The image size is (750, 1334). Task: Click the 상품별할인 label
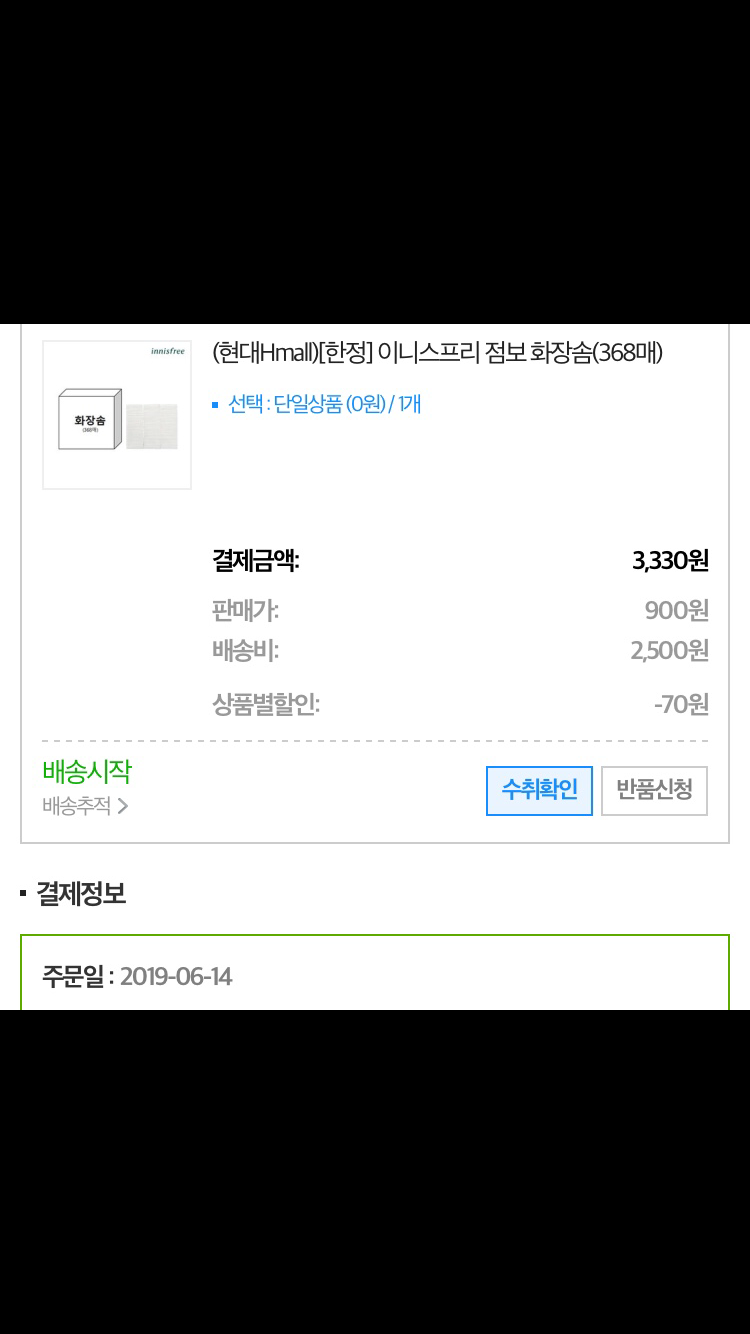[x=266, y=704]
